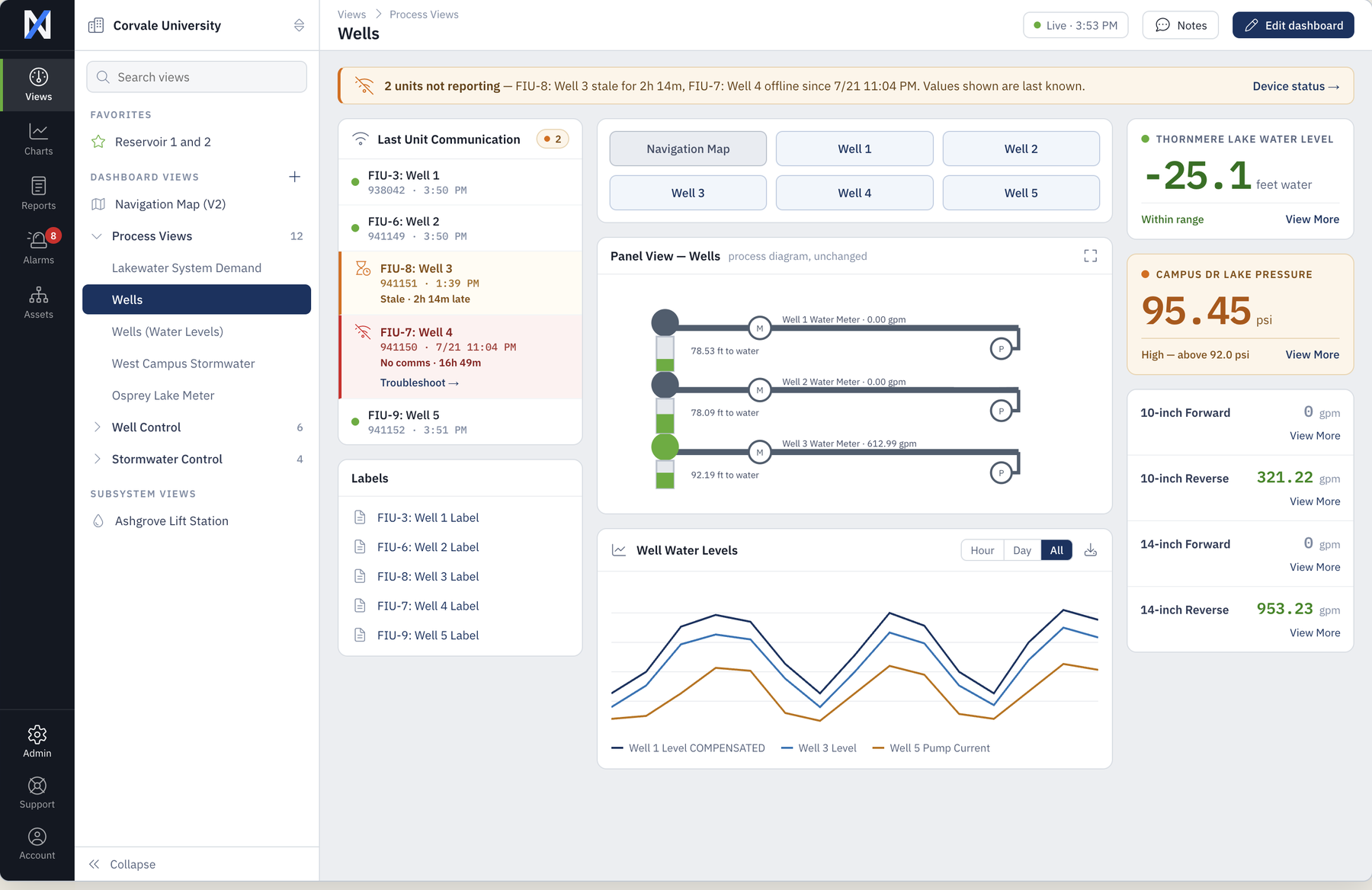
Task: Click Well 3 green pump circle in diagram
Action: [665, 447]
